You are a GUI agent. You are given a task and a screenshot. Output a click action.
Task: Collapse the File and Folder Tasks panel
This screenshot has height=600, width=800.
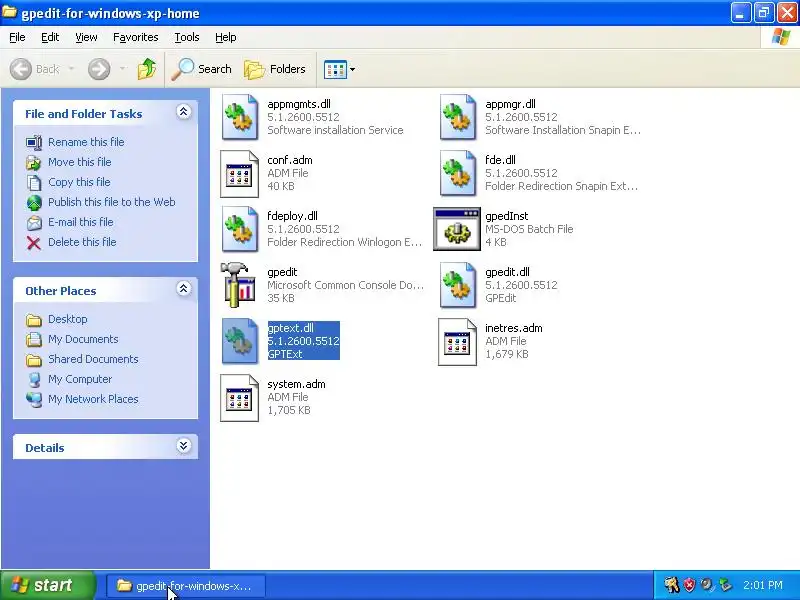183,112
